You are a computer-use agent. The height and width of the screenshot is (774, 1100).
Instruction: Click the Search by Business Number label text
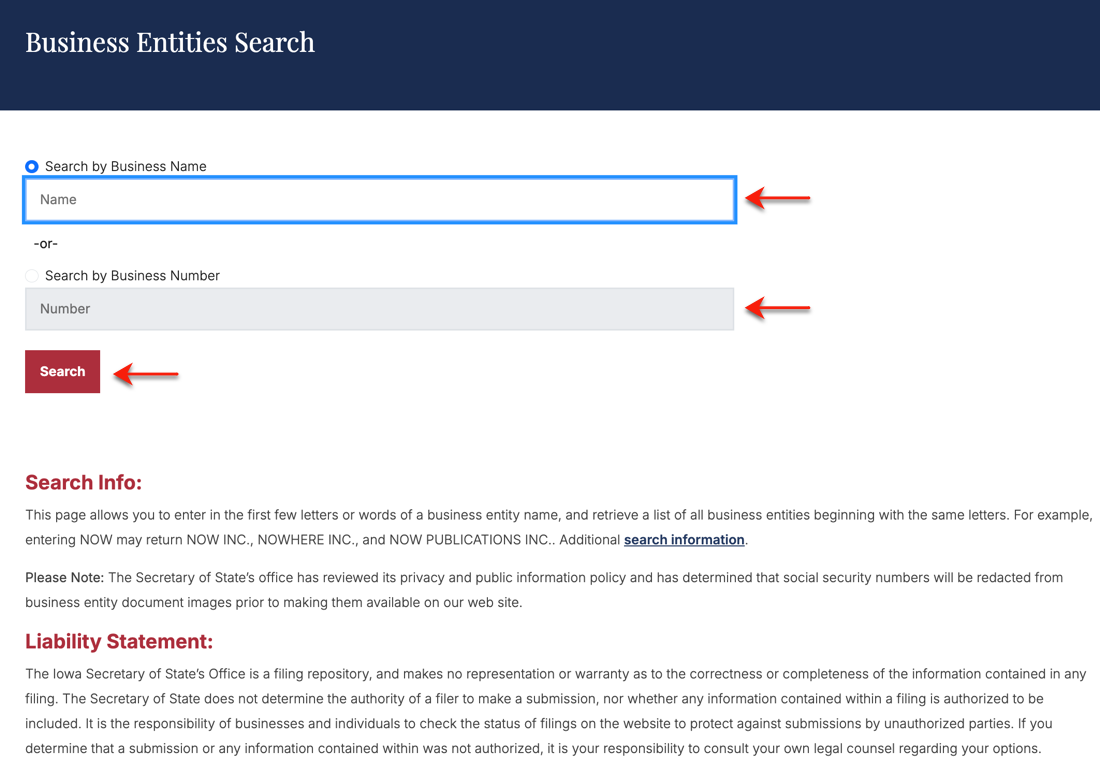pyautogui.click(x=132, y=276)
